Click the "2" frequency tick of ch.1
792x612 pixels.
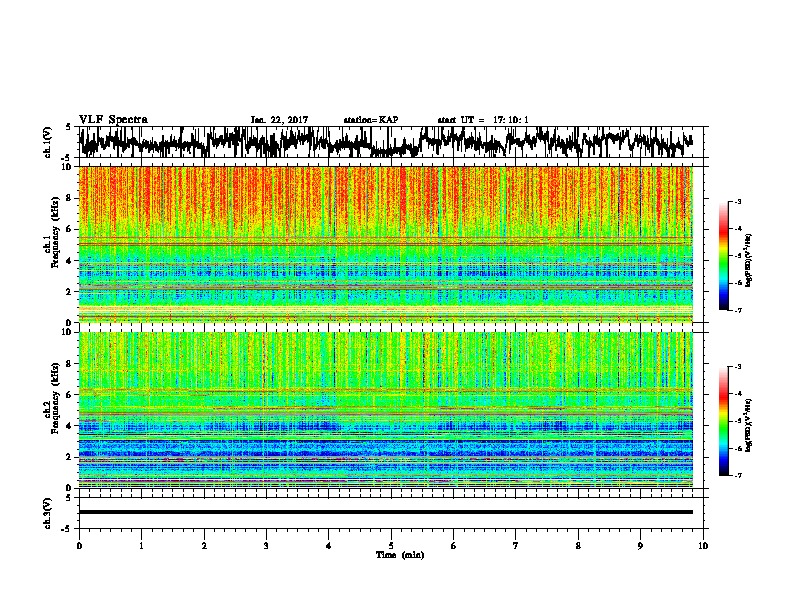click(x=69, y=291)
